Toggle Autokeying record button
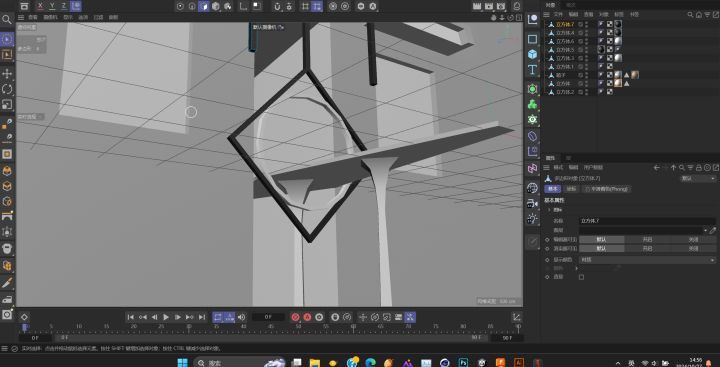The width and height of the screenshot is (720, 367). tap(307, 317)
